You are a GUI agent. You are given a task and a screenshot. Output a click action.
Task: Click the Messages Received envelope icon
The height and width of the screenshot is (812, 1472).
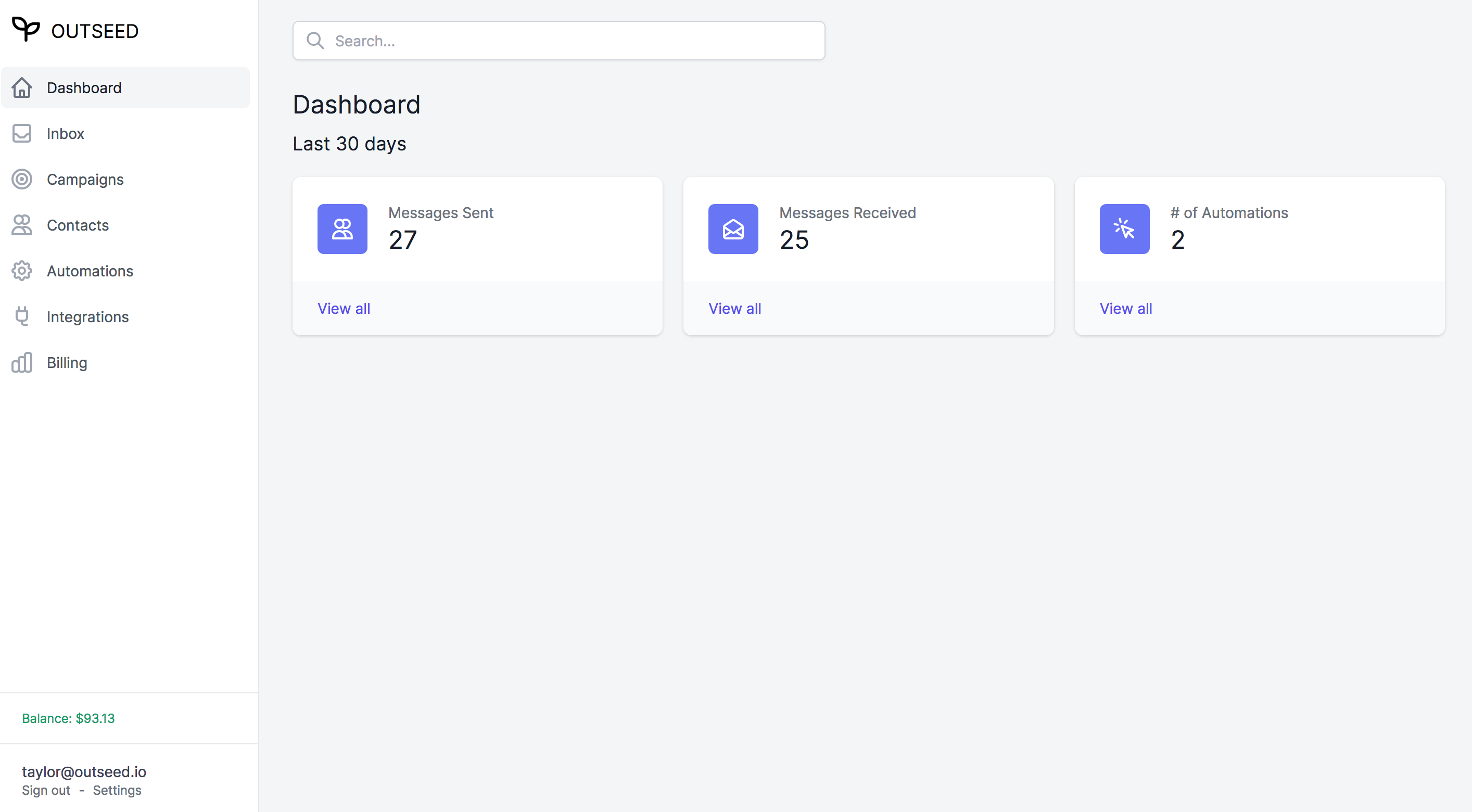pos(733,229)
